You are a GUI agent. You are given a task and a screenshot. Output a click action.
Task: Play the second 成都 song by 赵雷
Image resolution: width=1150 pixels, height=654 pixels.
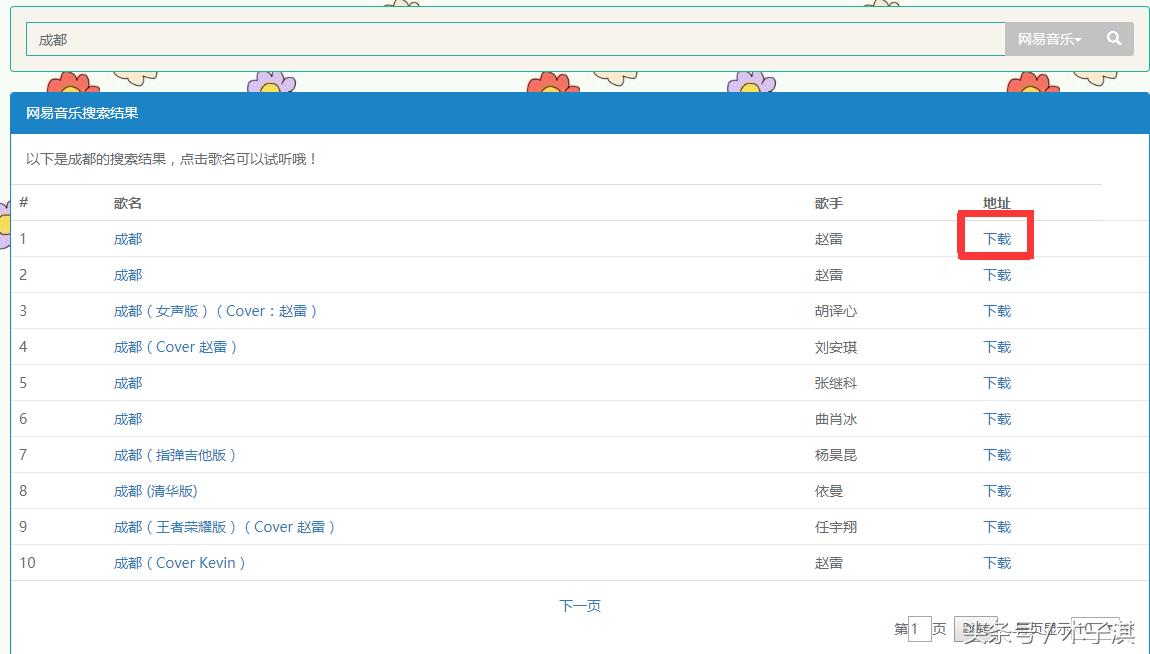click(x=127, y=274)
